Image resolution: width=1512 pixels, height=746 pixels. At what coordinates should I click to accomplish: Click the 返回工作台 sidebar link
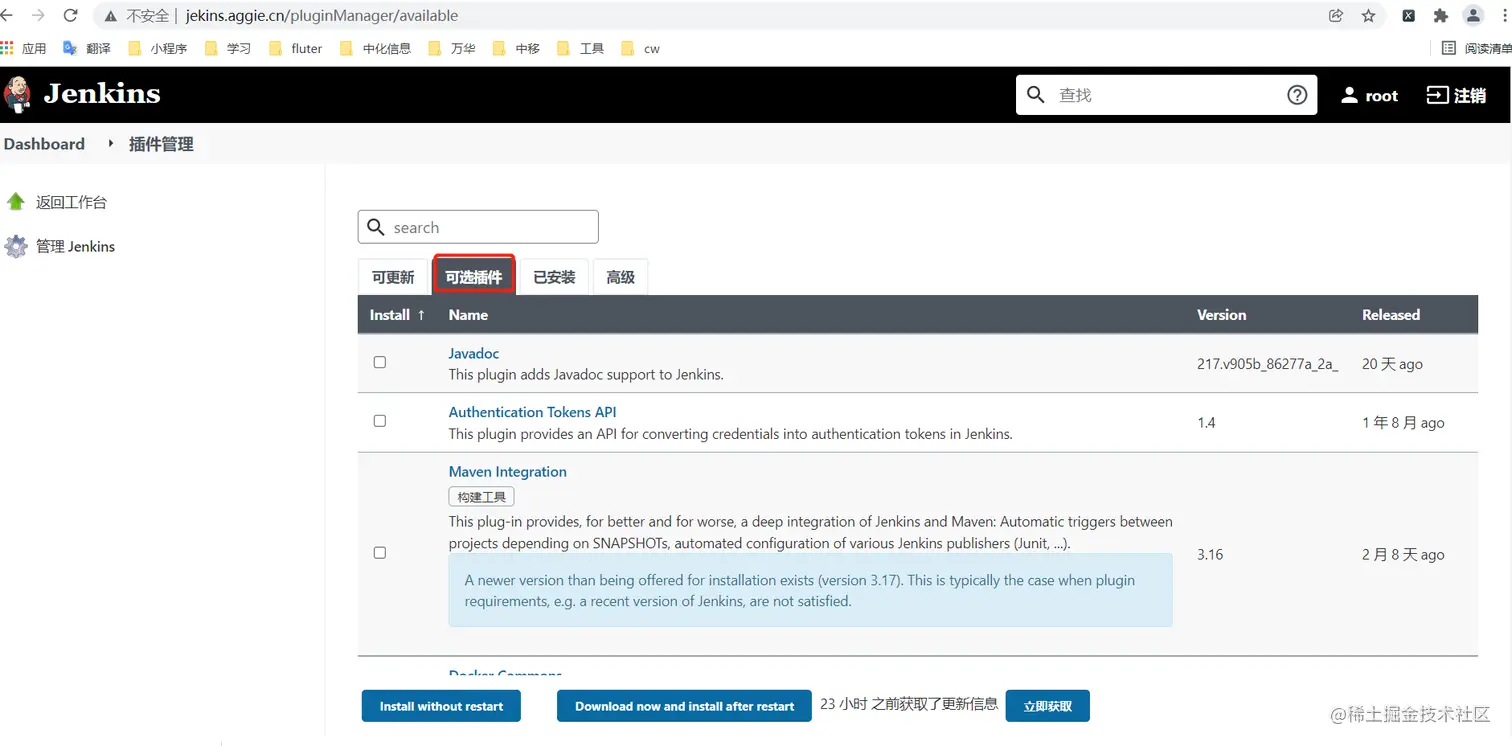click(71, 202)
